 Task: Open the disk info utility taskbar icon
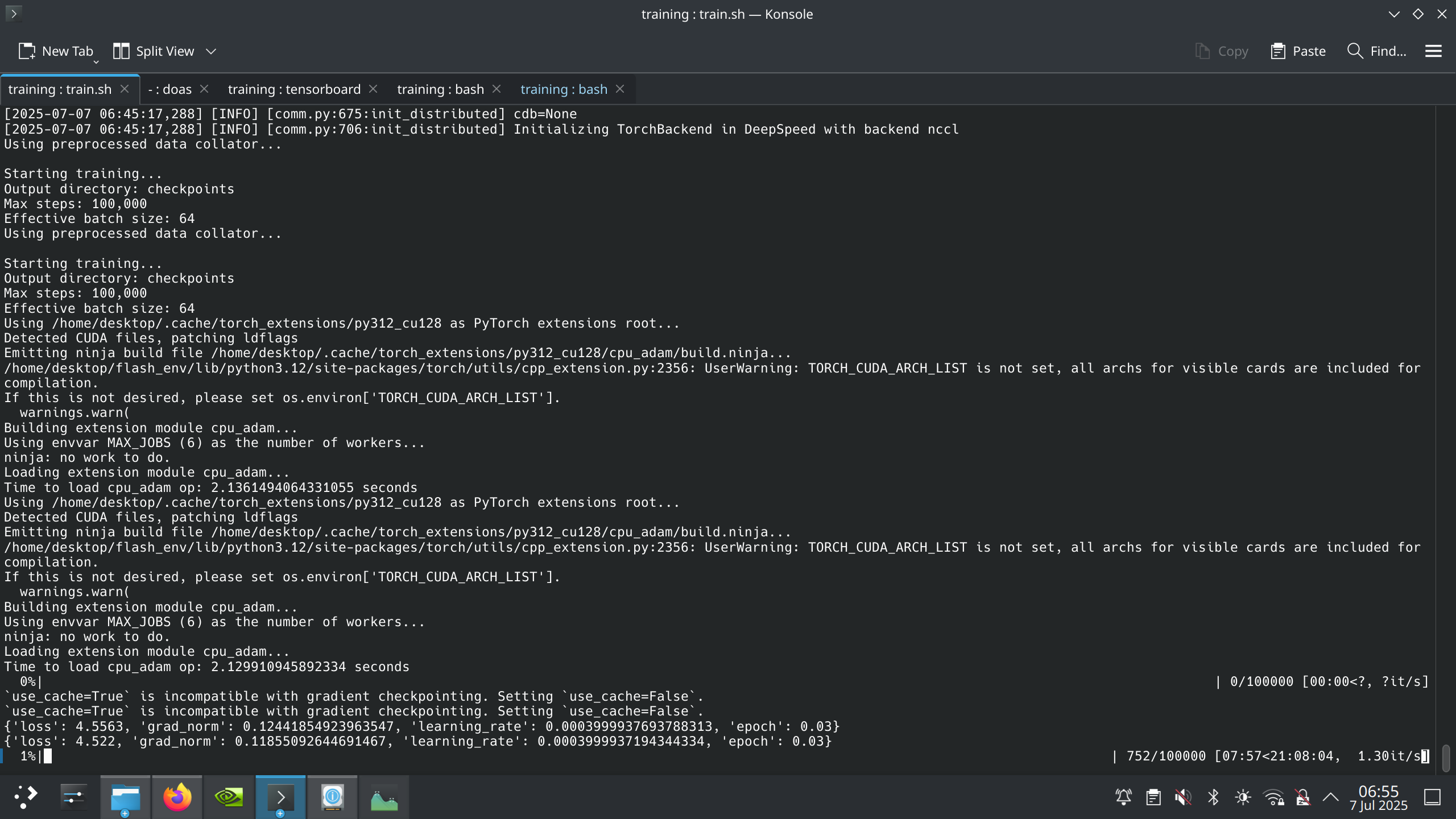(x=332, y=797)
